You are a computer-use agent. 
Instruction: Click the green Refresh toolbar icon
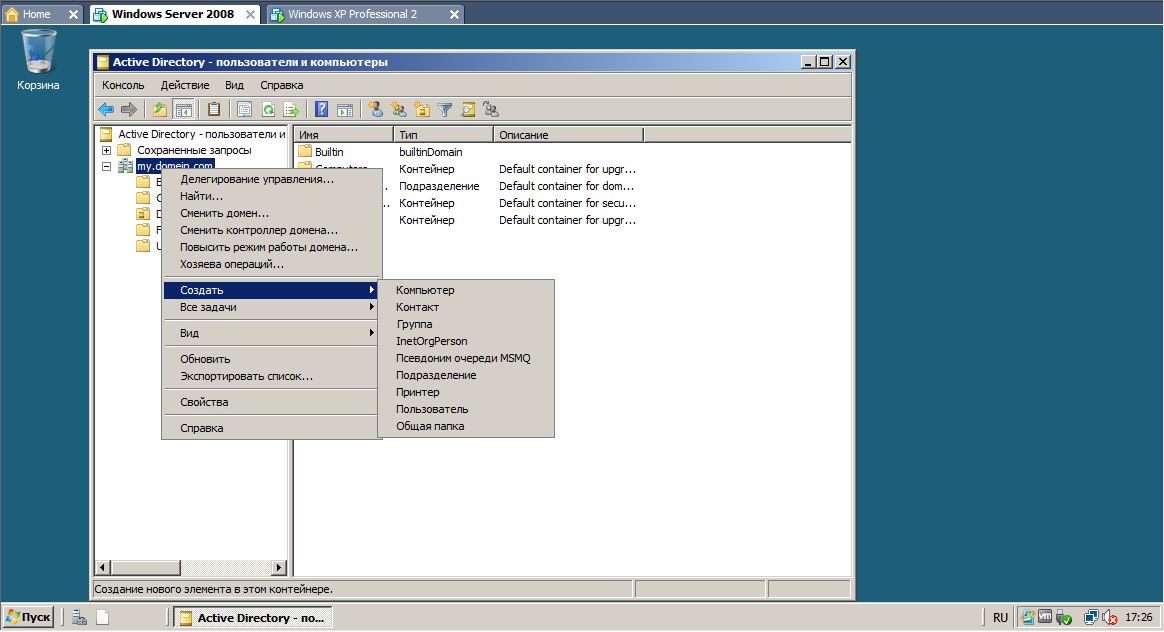coord(268,110)
